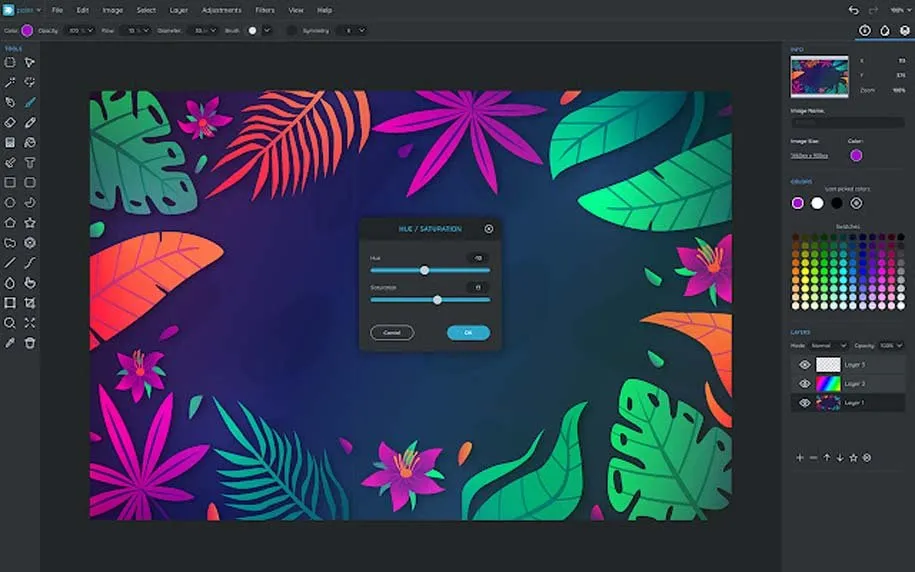The width and height of the screenshot is (915, 572).
Task: Select the Magic Wand tool
Action: pos(10,82)
